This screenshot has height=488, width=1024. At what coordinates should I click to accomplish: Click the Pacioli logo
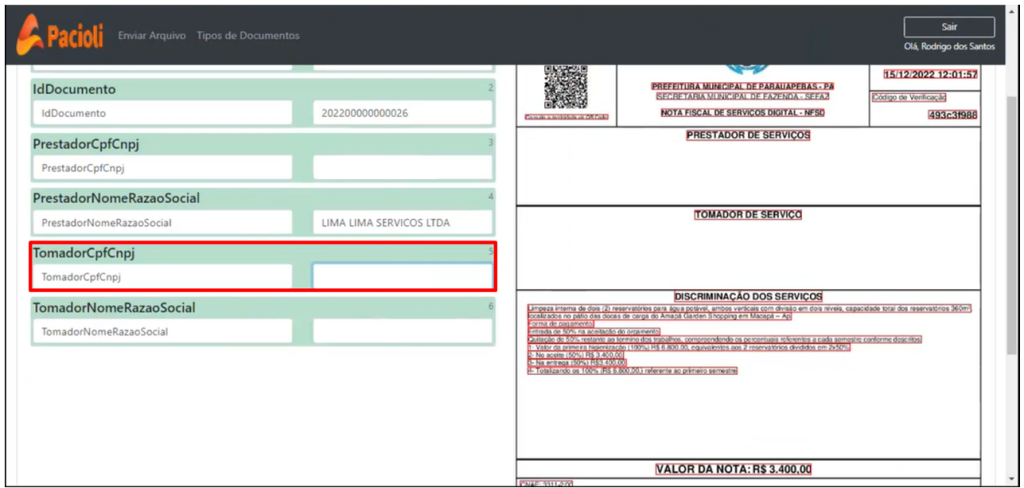point(59,35)
